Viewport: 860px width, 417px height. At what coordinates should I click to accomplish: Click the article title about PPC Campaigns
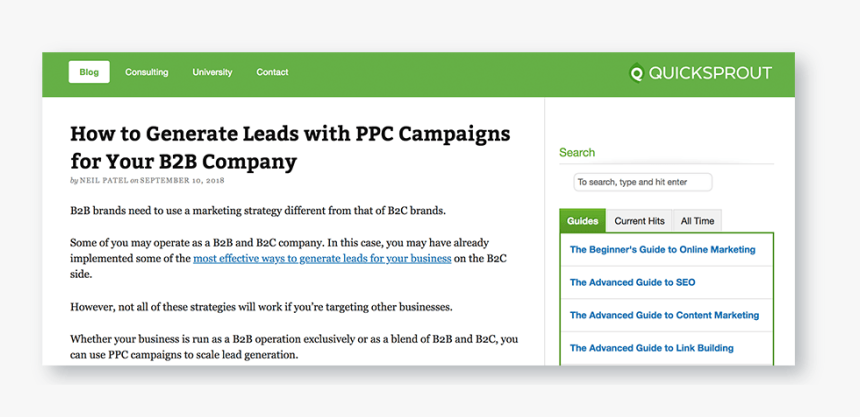coord(290,148)
